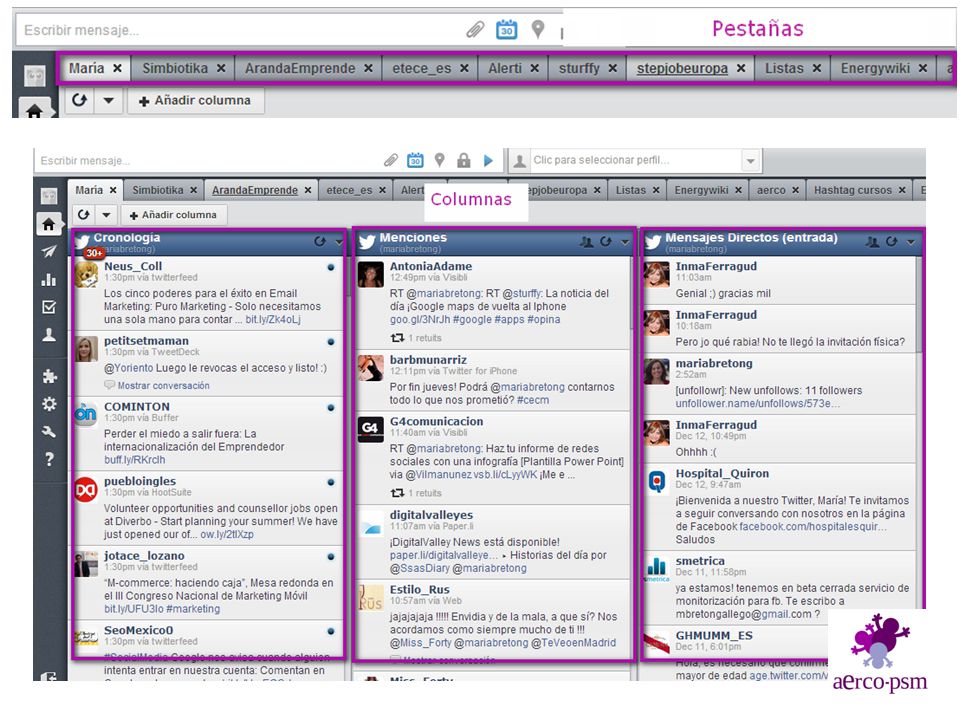
Task: Select the Alerti tab in the upper strip
Action: [x=505, y=69]
